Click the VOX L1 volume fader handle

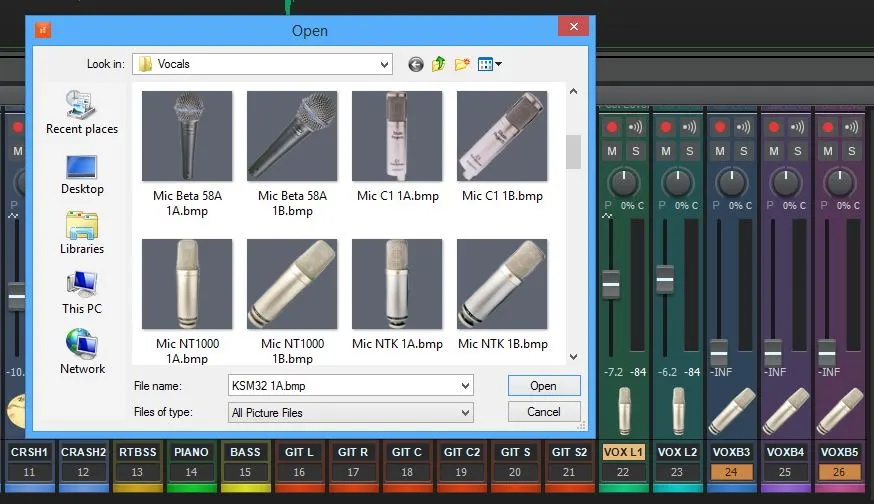(611, 285)
